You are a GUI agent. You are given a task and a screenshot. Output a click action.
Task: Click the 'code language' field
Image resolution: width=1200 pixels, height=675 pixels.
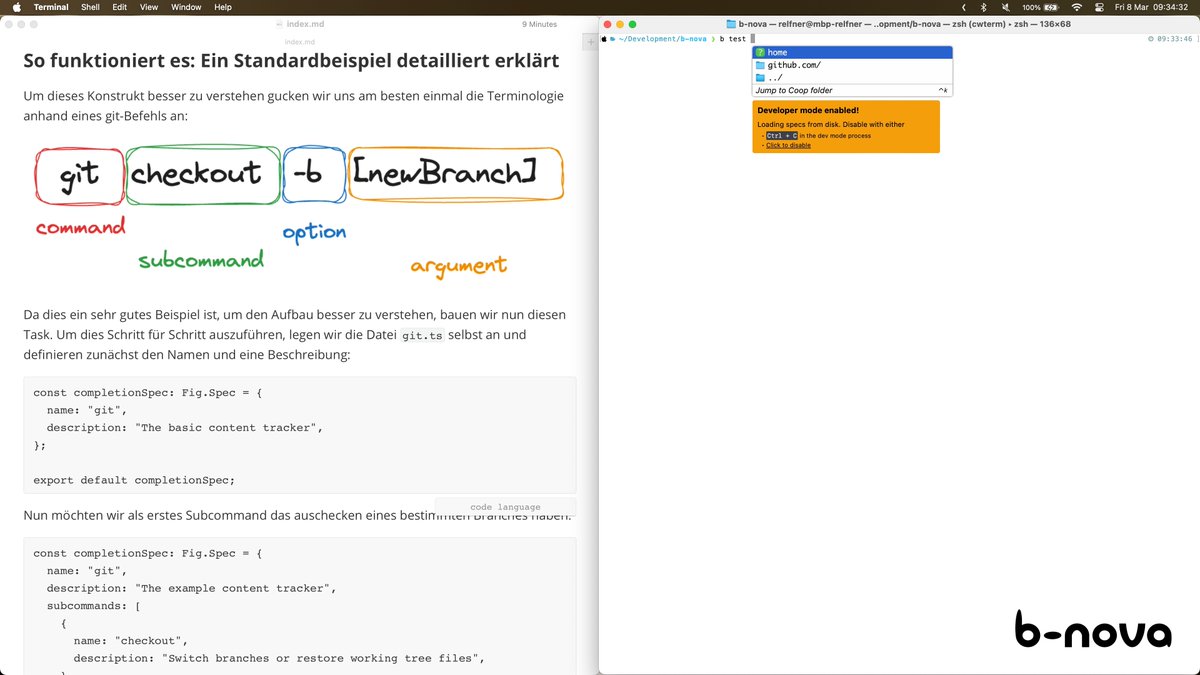505,507
